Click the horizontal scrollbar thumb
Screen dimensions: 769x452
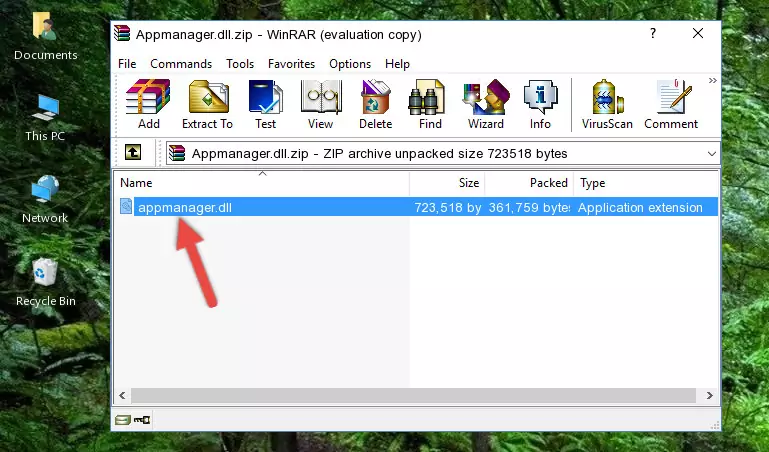pos(413,395)
